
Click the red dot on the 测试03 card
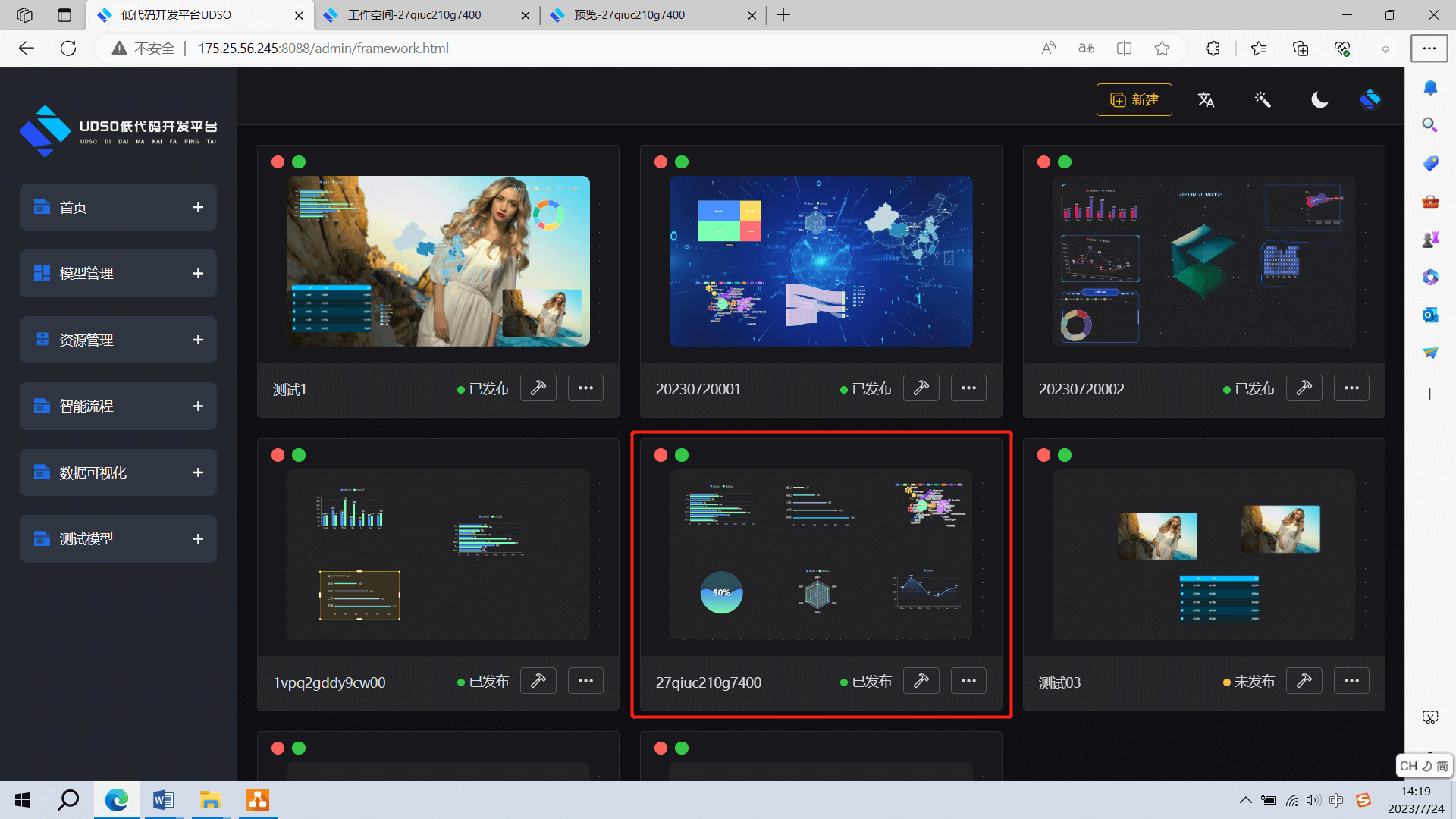point(1043,455)
